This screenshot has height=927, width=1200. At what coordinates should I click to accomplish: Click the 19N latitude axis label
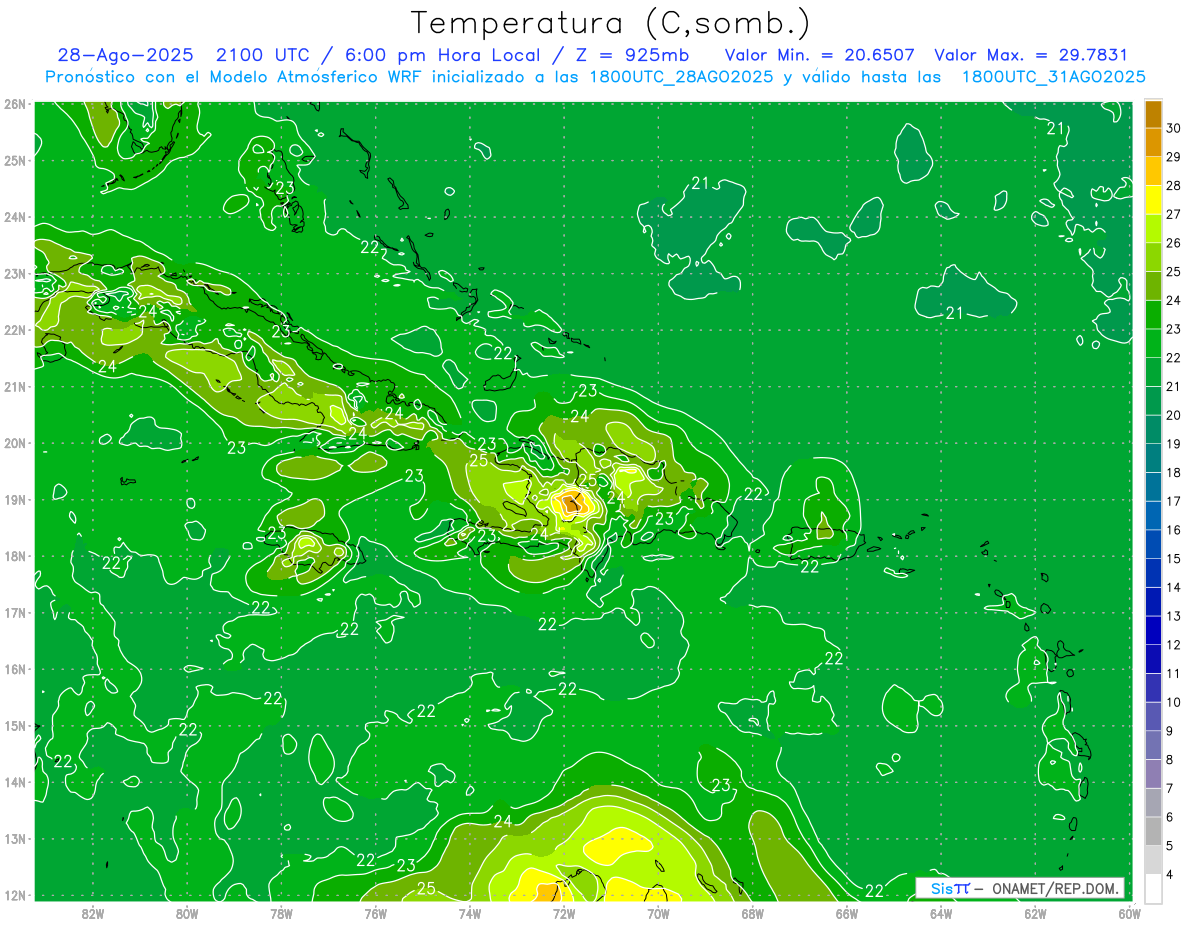pyautogui.click(x=14, y=499)
